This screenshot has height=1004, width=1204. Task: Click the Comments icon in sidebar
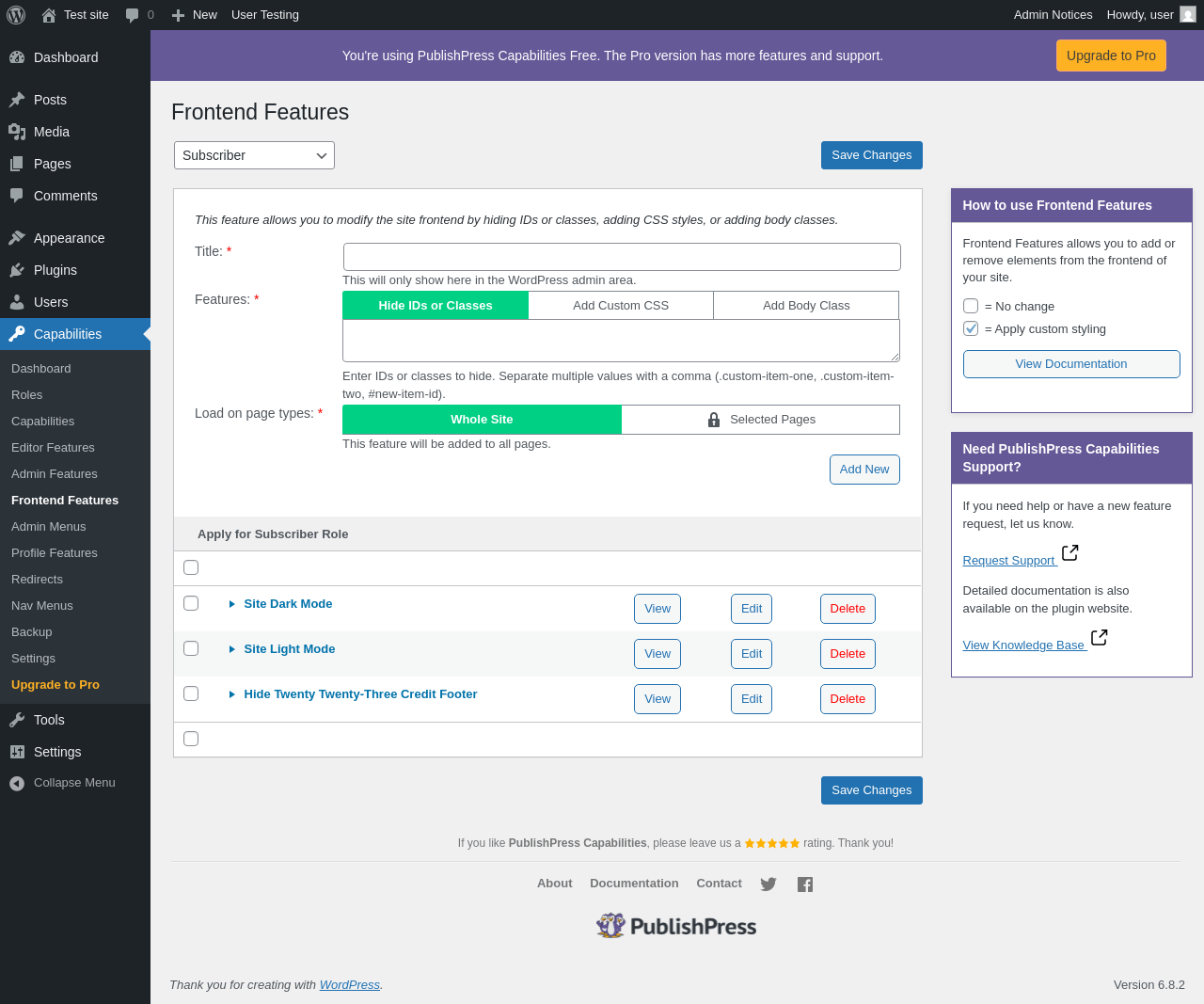[17, 196]
